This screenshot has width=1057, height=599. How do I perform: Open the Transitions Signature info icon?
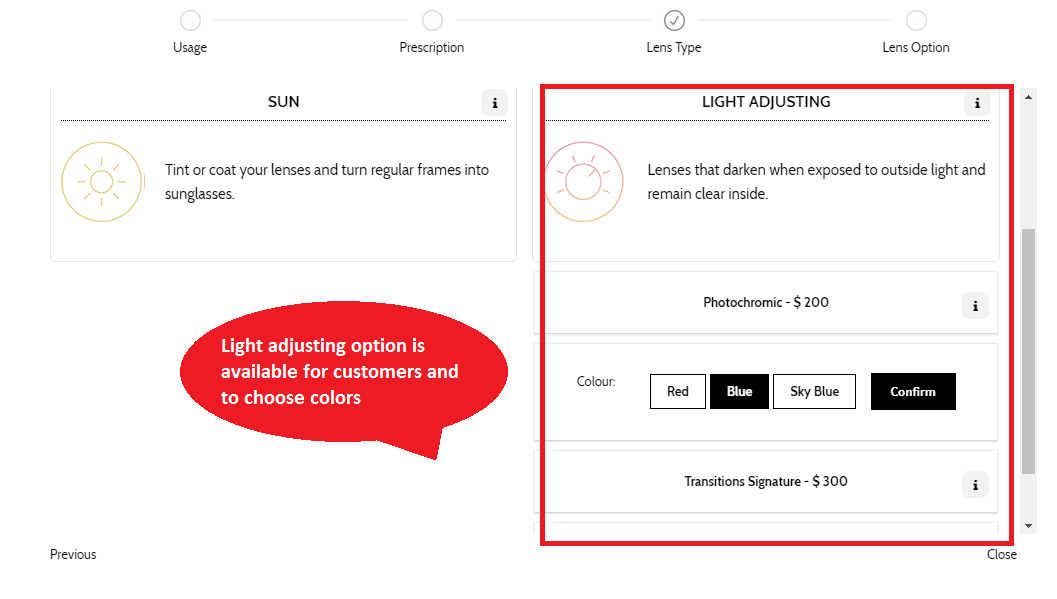[x=975, y=484]
